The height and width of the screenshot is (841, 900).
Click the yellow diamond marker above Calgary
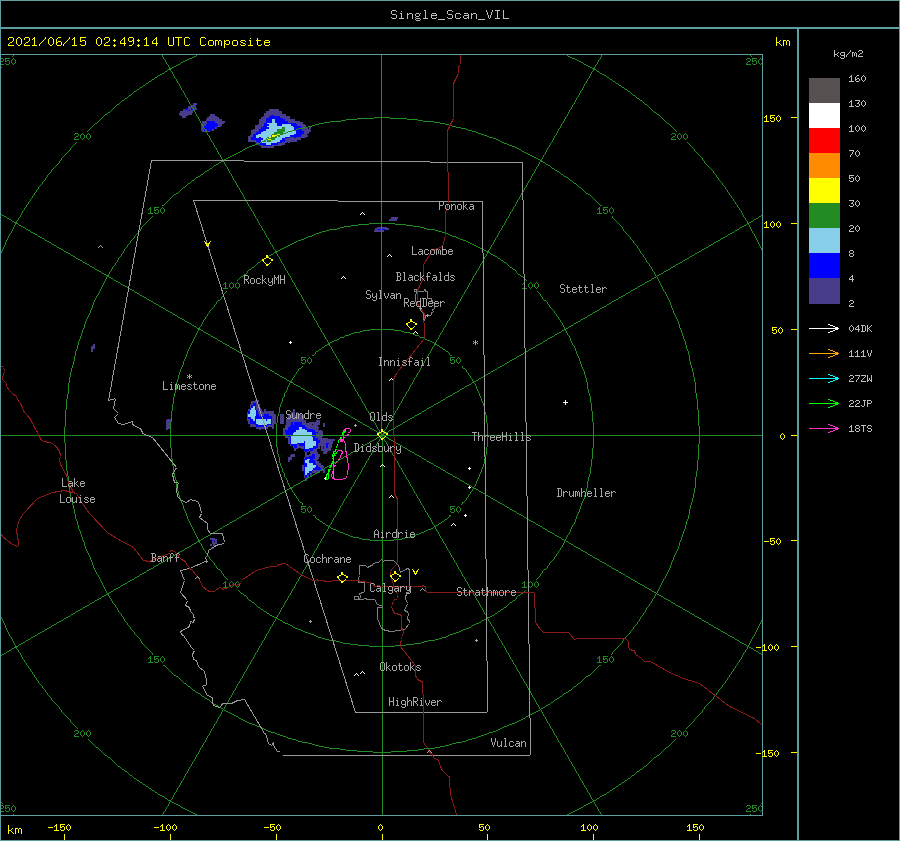[x=395, y=576]
